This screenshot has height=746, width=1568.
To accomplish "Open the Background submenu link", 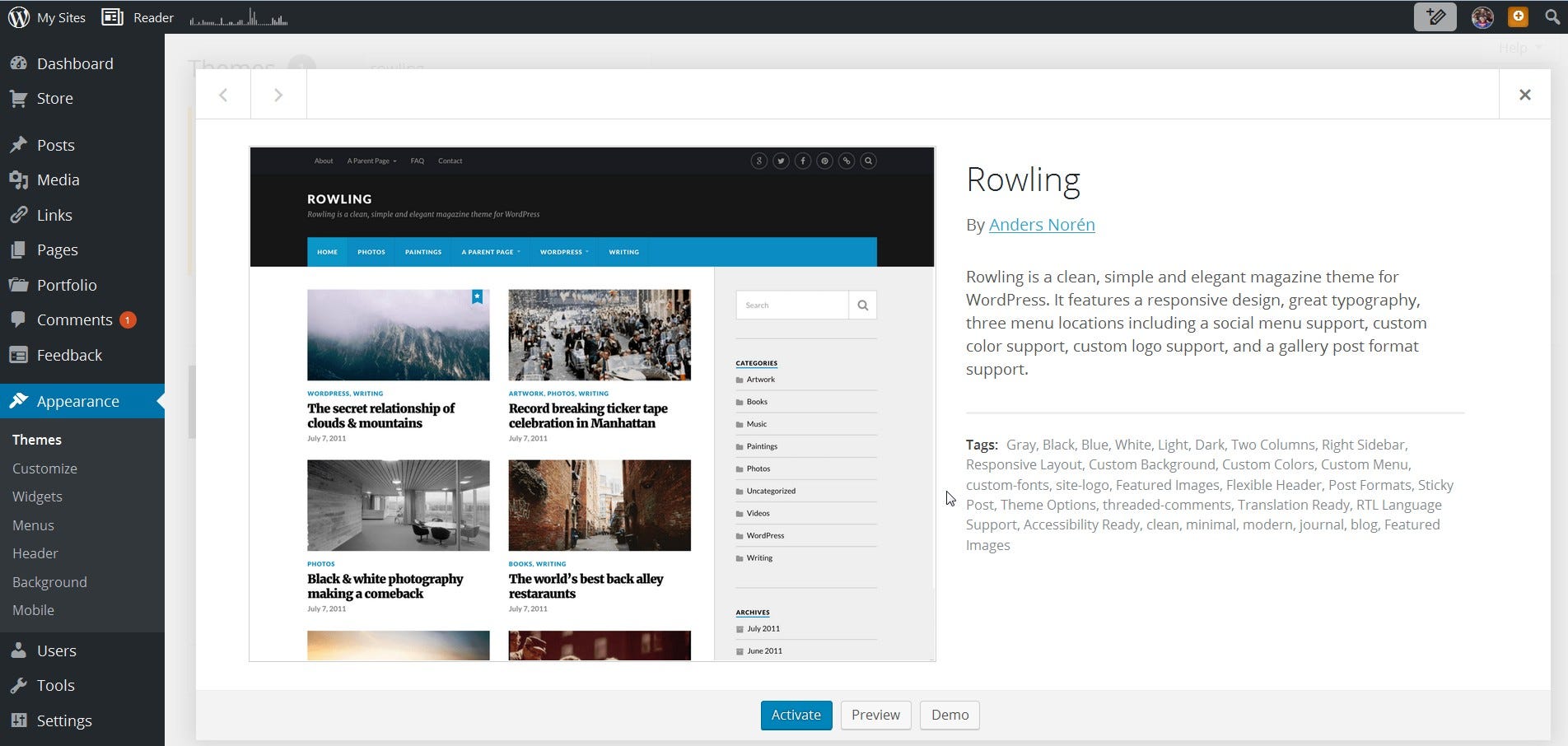I will [x=49, y=582].
